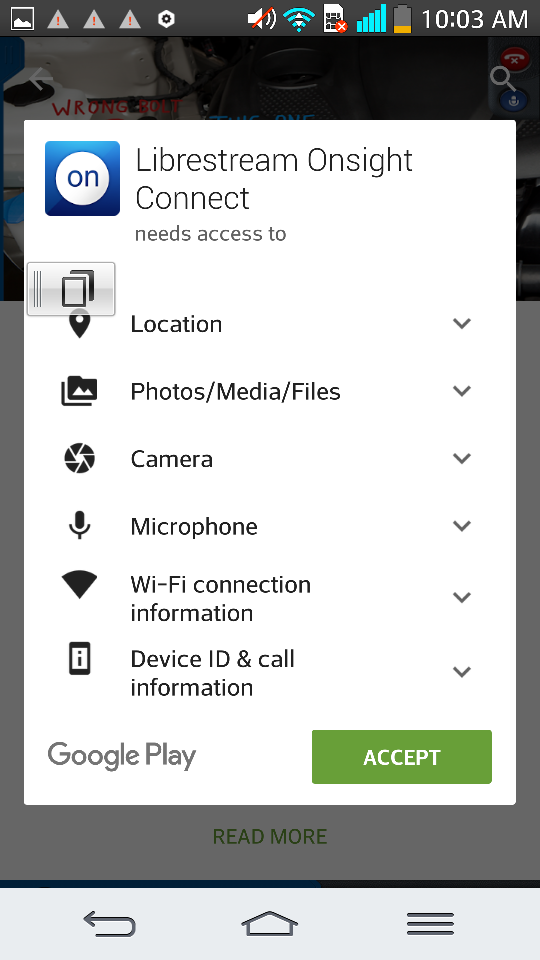Tap the gallery notification icon in status bar
This screenshot has width=540, height=960.
(x=22, y=18)
